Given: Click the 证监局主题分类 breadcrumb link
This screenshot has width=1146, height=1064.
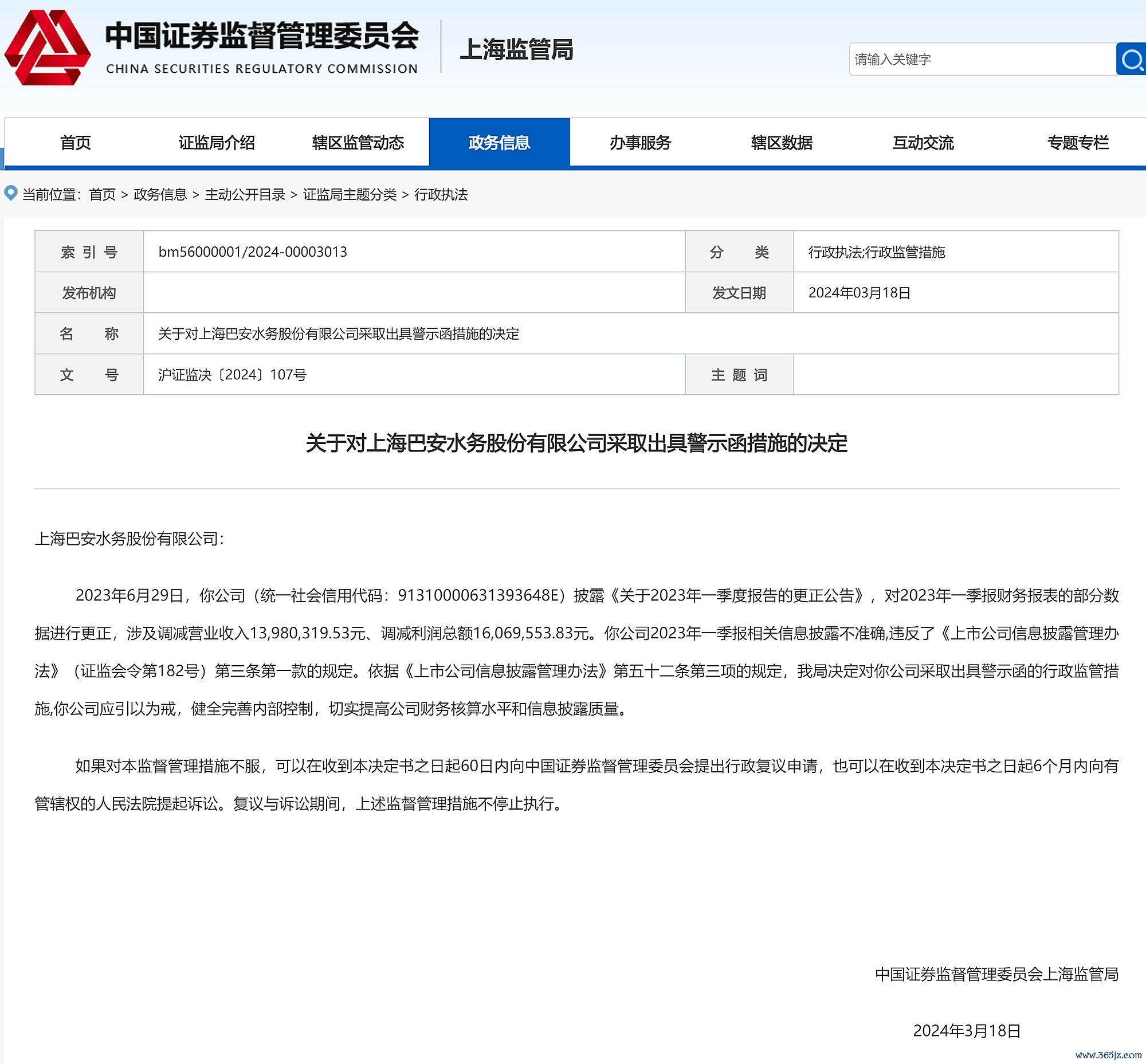Looking at the screenshot, I should (350, 195).
